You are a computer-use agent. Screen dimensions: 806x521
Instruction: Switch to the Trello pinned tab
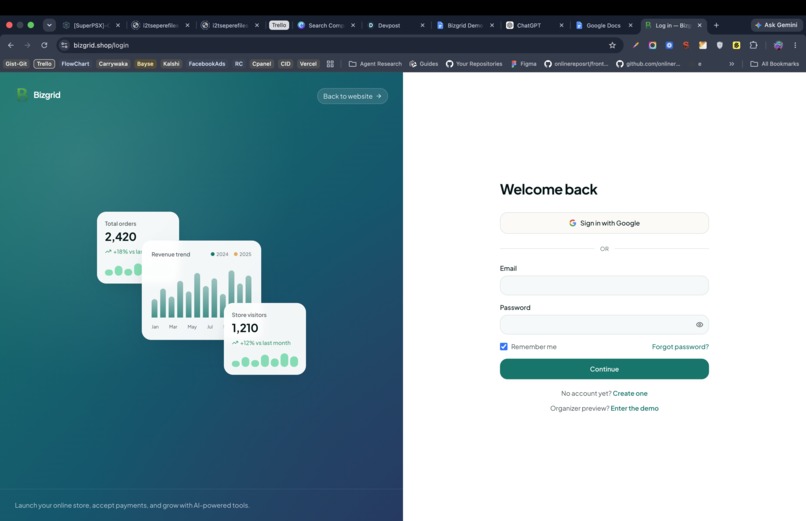pos(279,25)
